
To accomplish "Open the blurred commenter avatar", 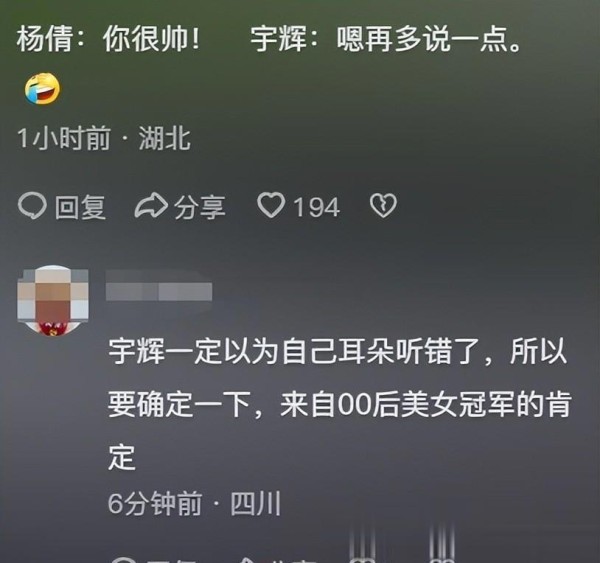I will coord(53,301).
